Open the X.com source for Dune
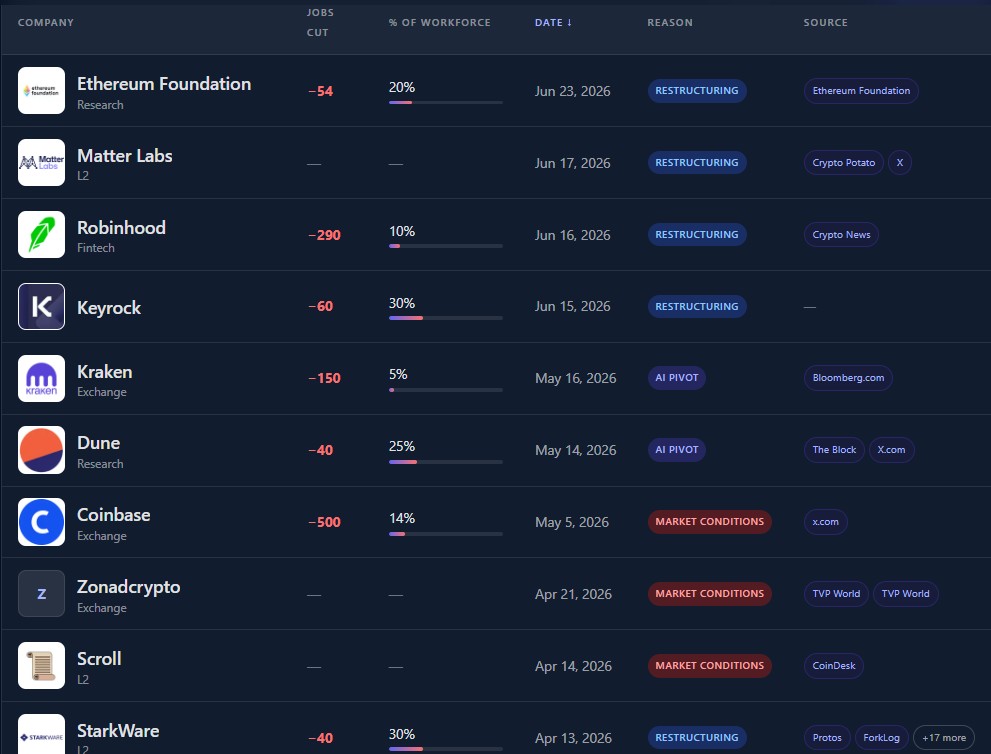Image resolution: width=991 pixels, height=754 pixels. [x=891, y=450]
